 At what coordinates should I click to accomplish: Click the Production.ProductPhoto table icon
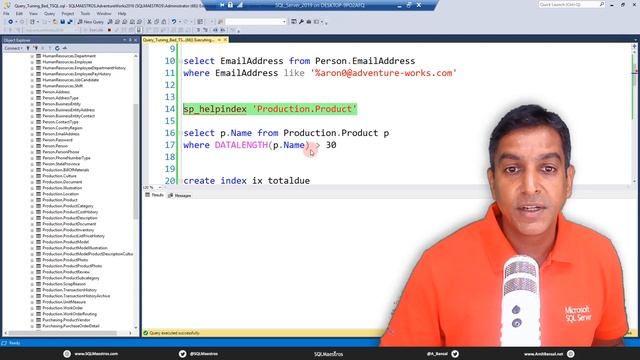tap(38, 260)
